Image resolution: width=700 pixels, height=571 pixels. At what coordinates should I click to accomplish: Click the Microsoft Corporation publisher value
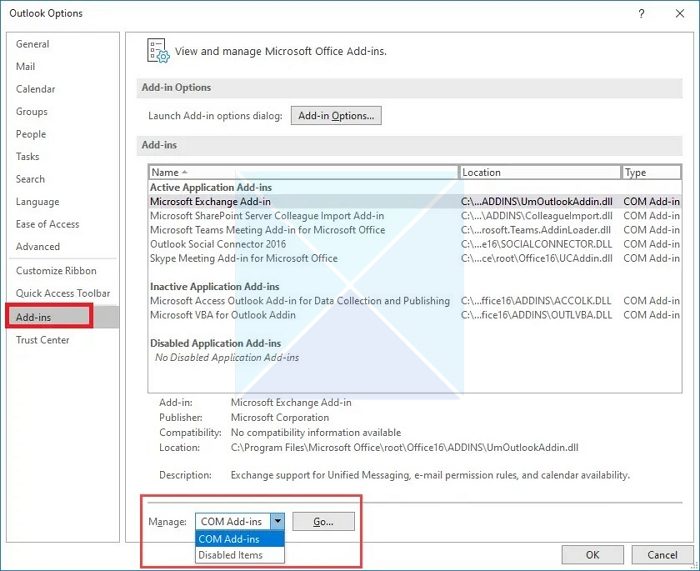click(x=280, y=417)
